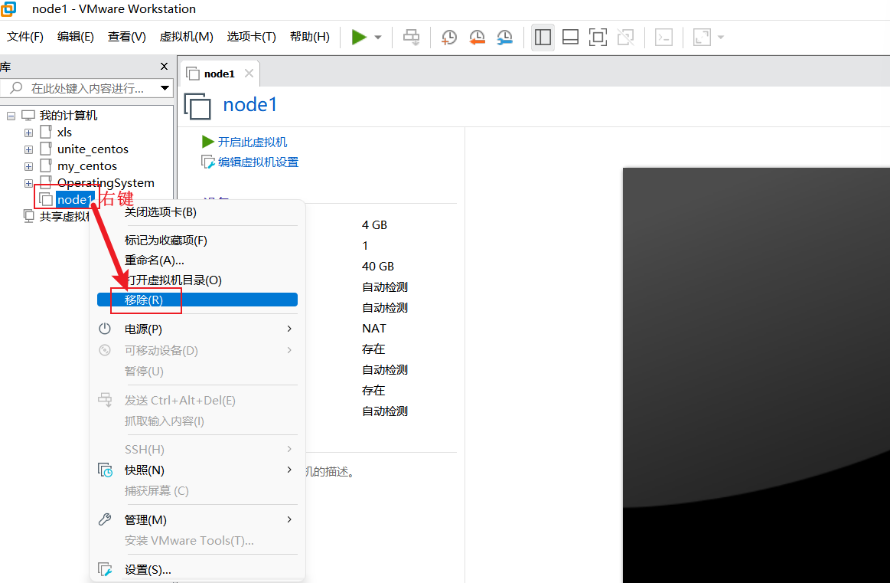Click the power icon beside 电源(P)

click(x=105, y=329)
